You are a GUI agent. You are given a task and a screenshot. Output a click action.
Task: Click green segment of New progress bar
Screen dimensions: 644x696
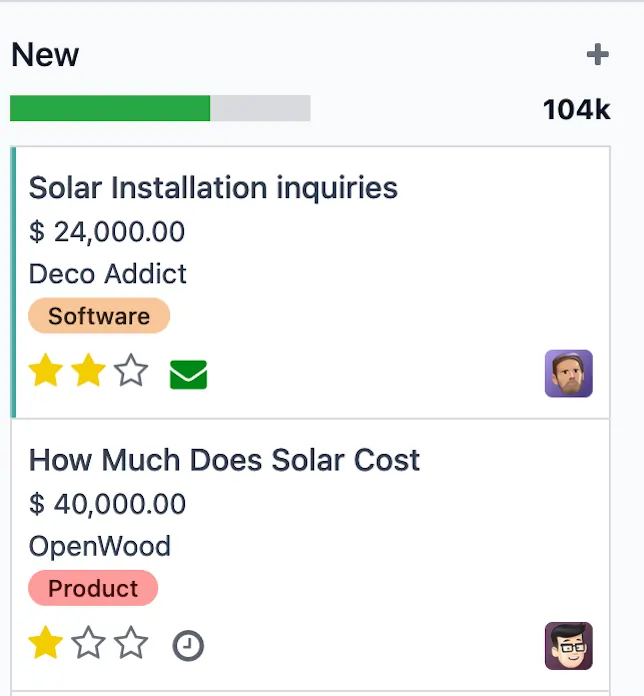tap(110, 108)
